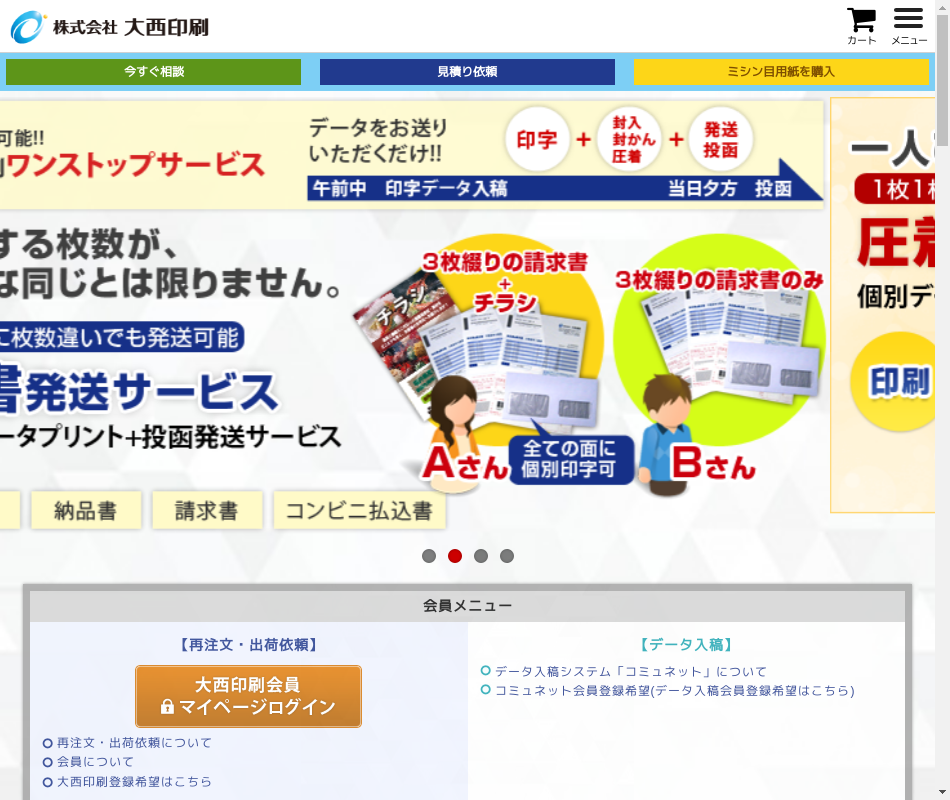
Task: Click the 請求書 tag on the banner
Action: [207, 511]
